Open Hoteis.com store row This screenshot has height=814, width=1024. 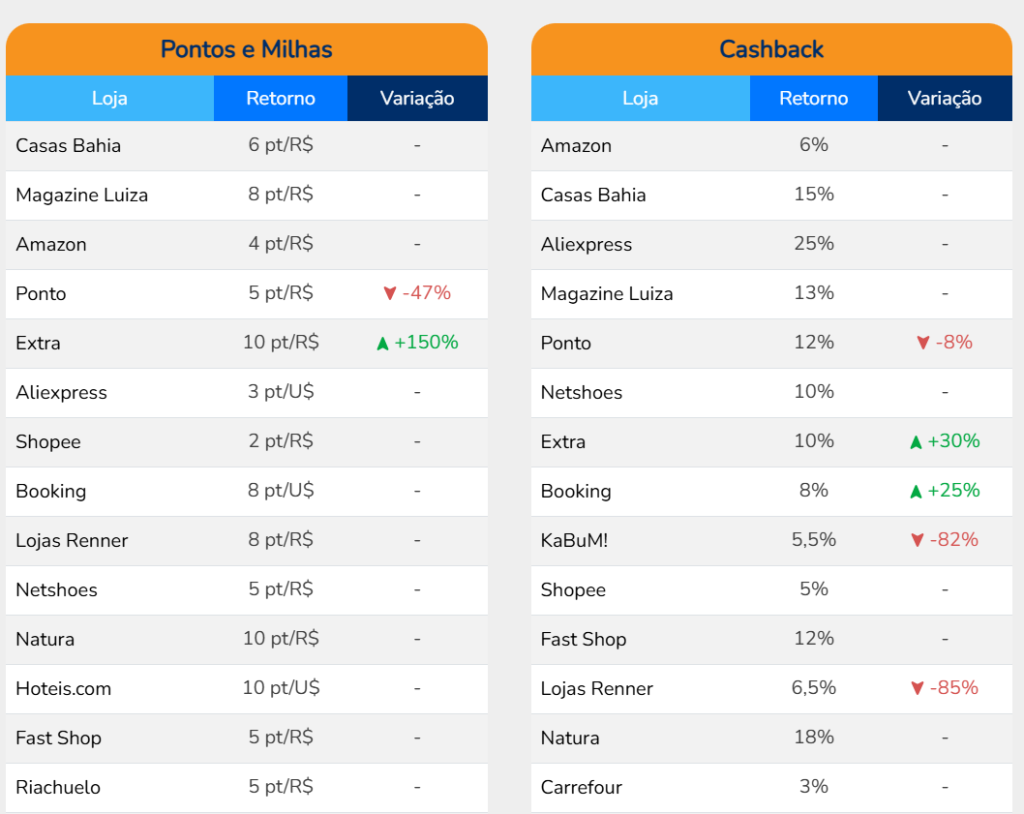[63, 689]
